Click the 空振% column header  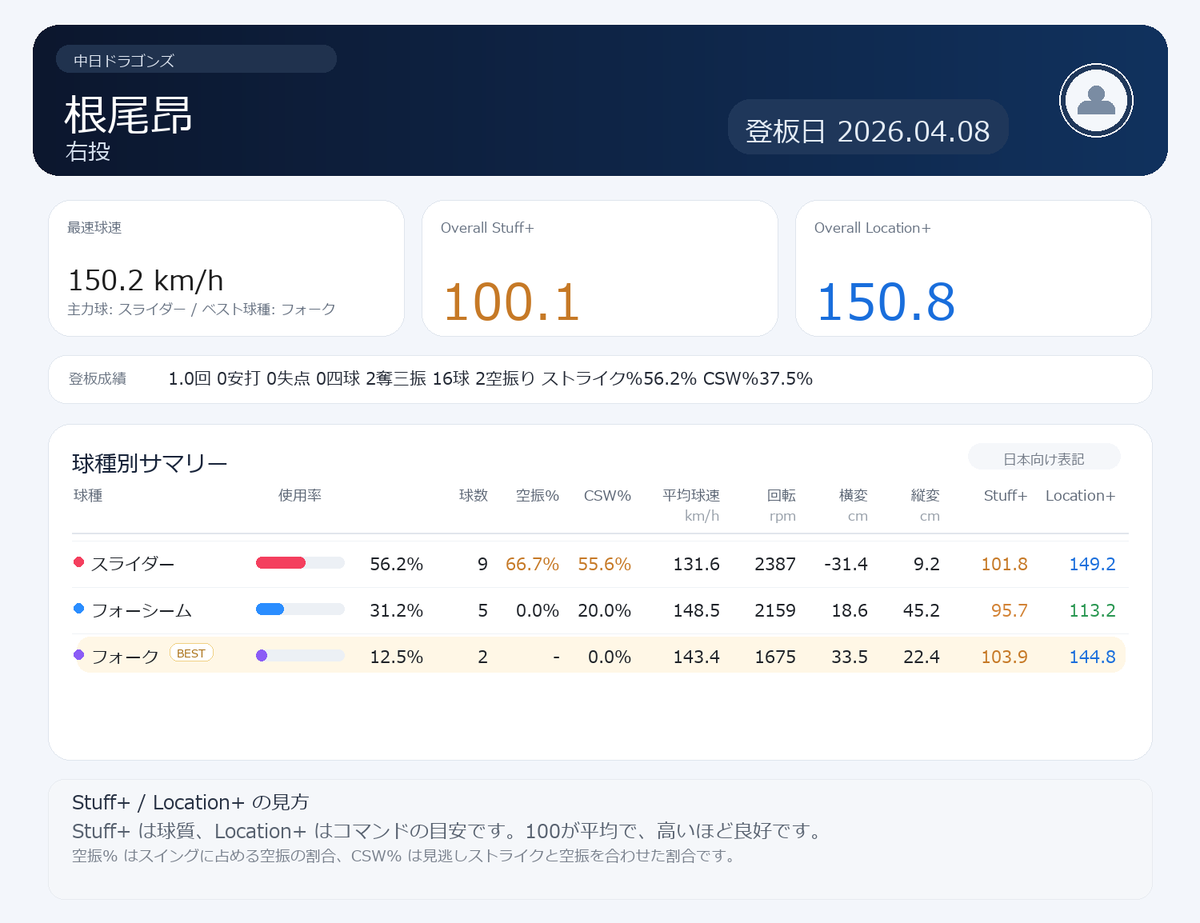point(537,495)
